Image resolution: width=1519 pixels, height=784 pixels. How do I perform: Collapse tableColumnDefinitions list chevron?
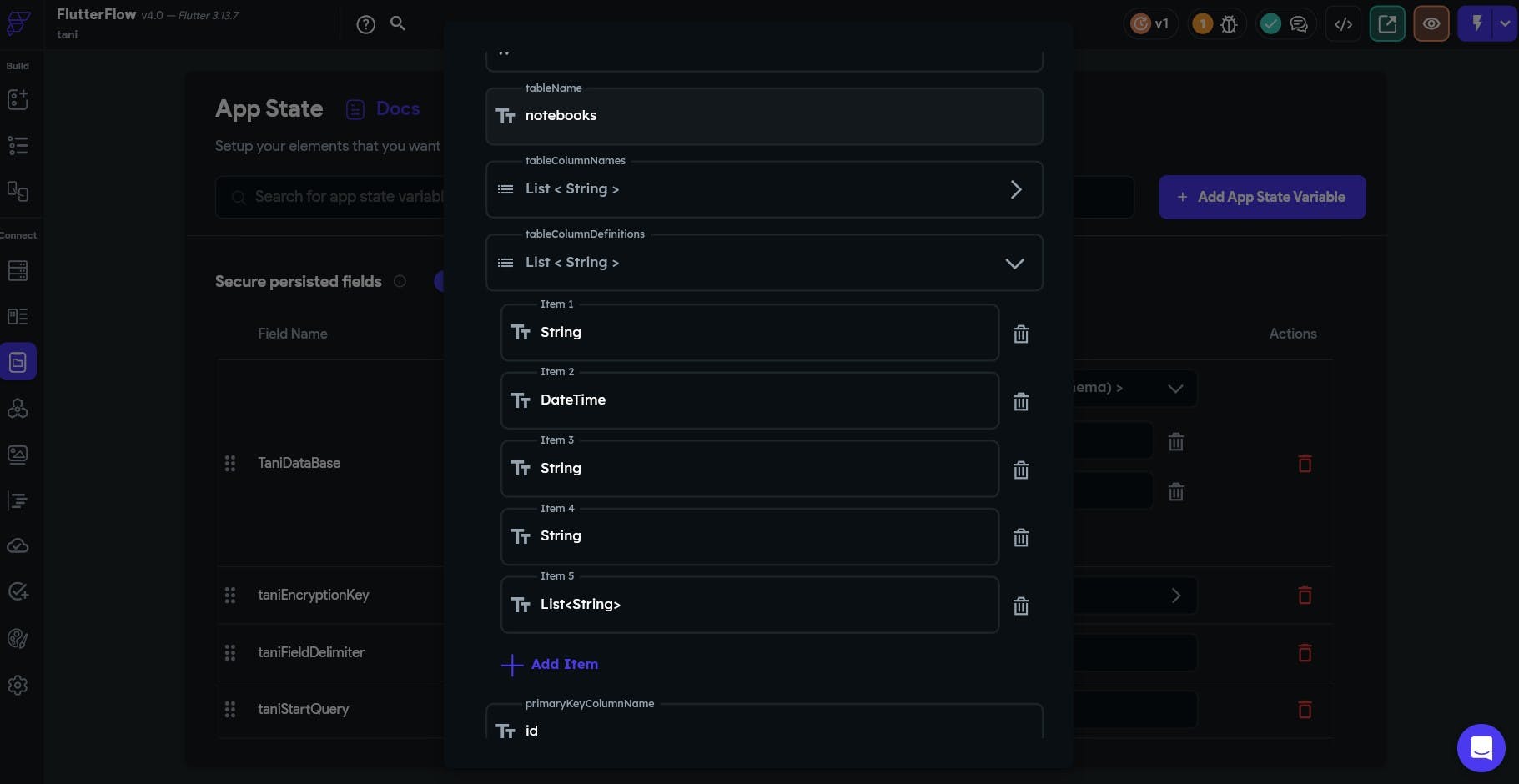[x=1014, y=264]
